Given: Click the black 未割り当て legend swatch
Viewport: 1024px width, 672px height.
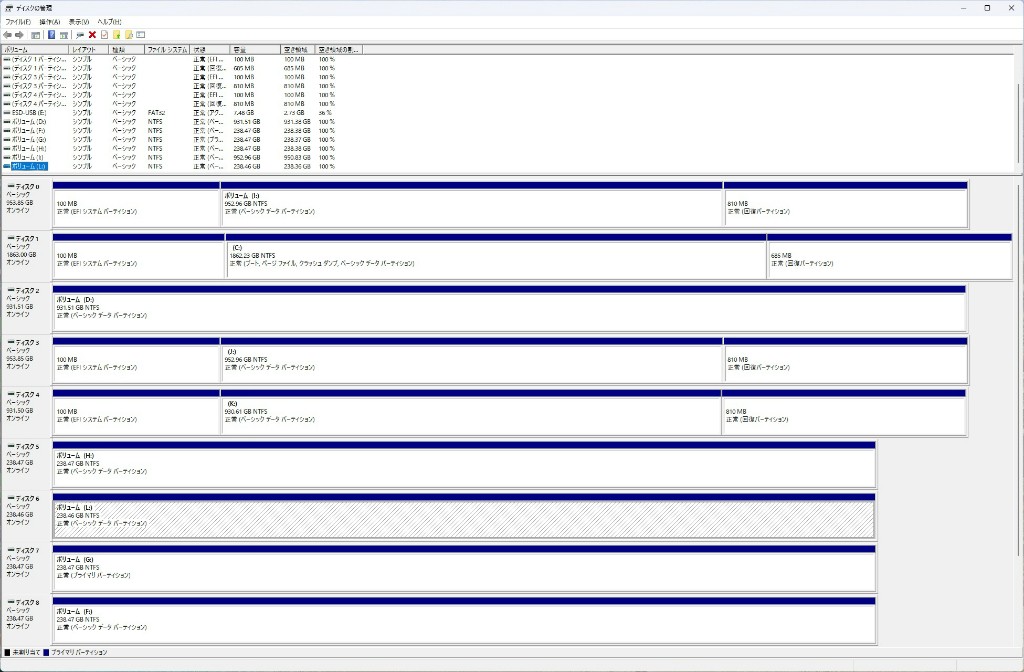Looking at the screenshot, I should (x=7, y=652).
